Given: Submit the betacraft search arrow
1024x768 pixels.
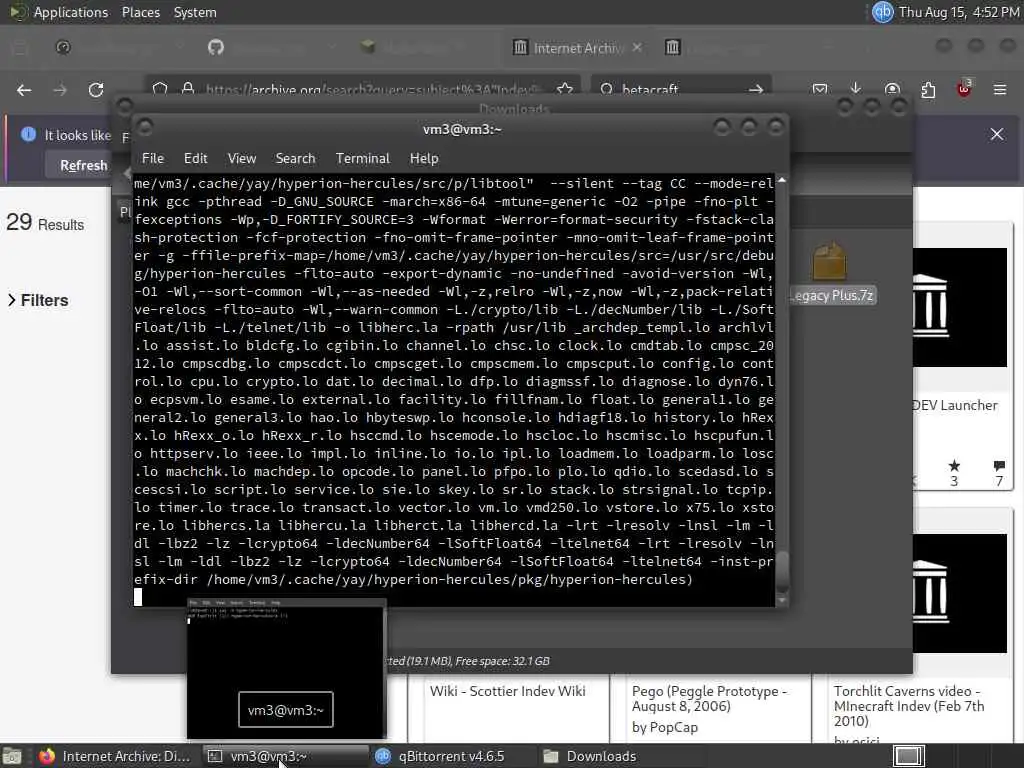Looking at the screenshot, I should tap(756, 89).
